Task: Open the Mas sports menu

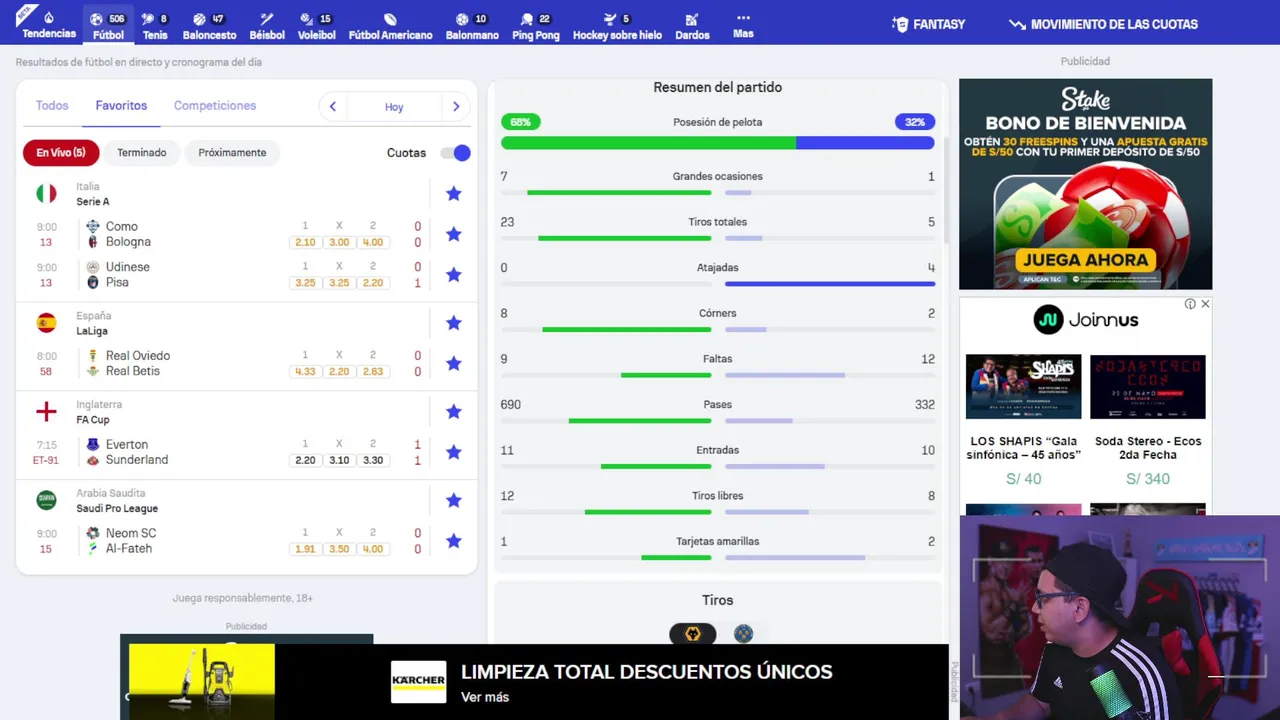Action: 743,25
